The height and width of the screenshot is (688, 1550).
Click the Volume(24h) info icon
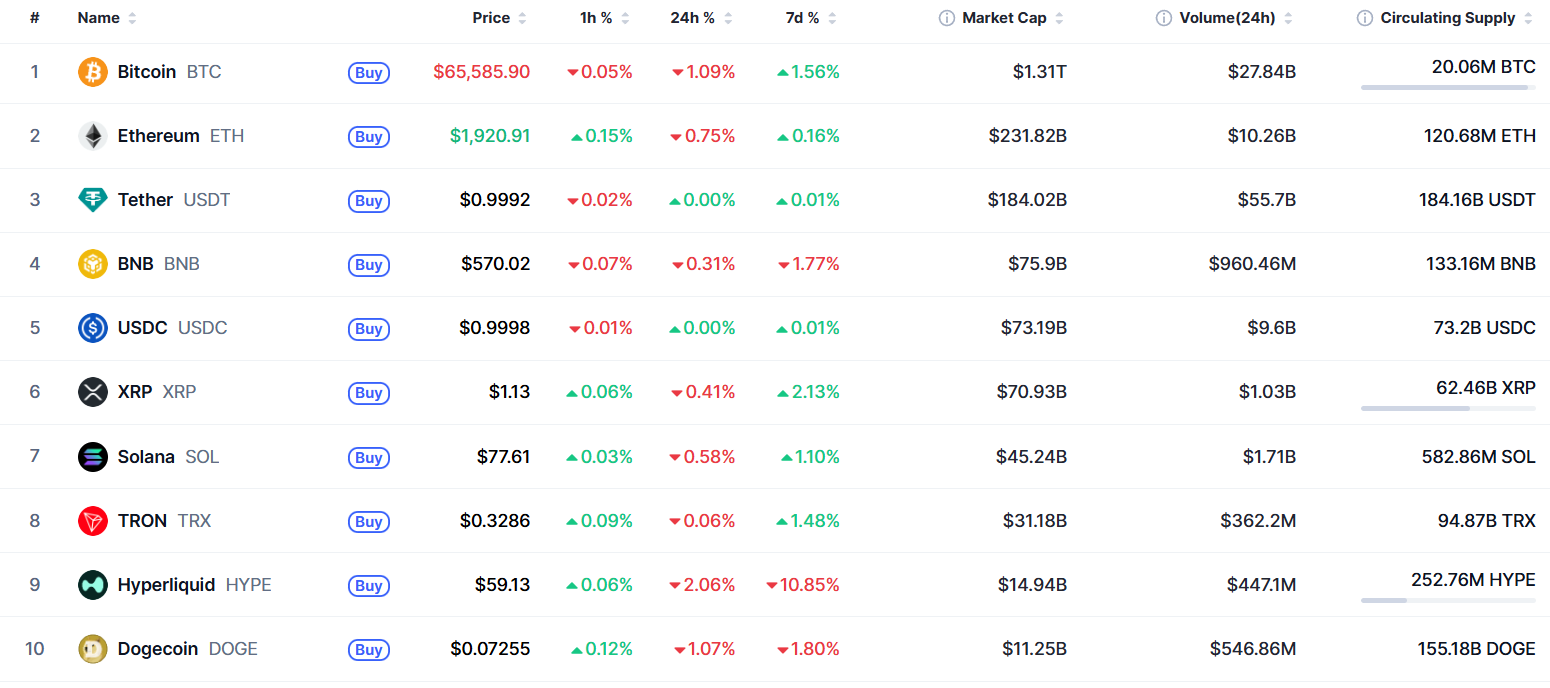tap(1163, 18)
